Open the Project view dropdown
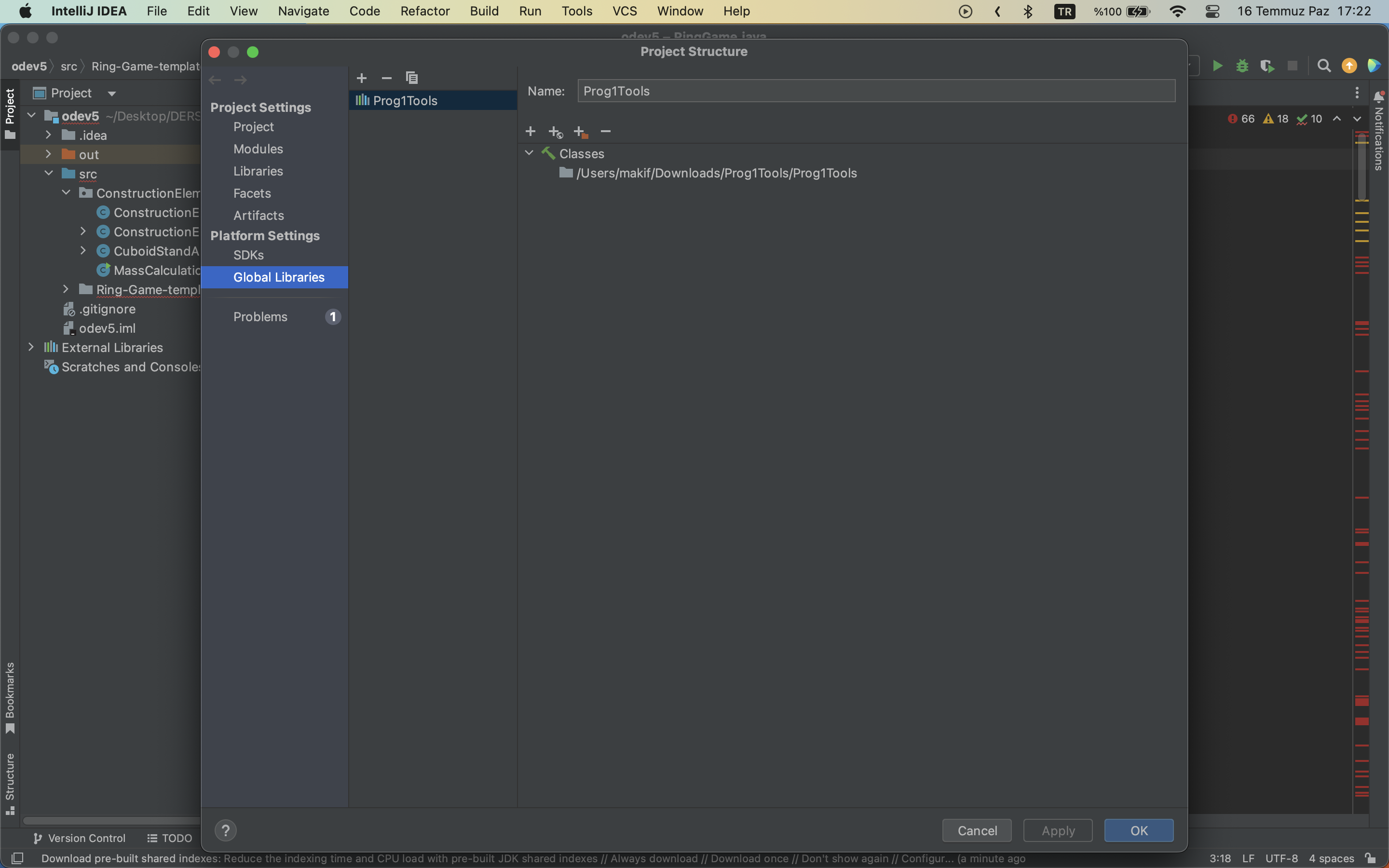This screenshot has width=1389, height=868. point(111,93)
